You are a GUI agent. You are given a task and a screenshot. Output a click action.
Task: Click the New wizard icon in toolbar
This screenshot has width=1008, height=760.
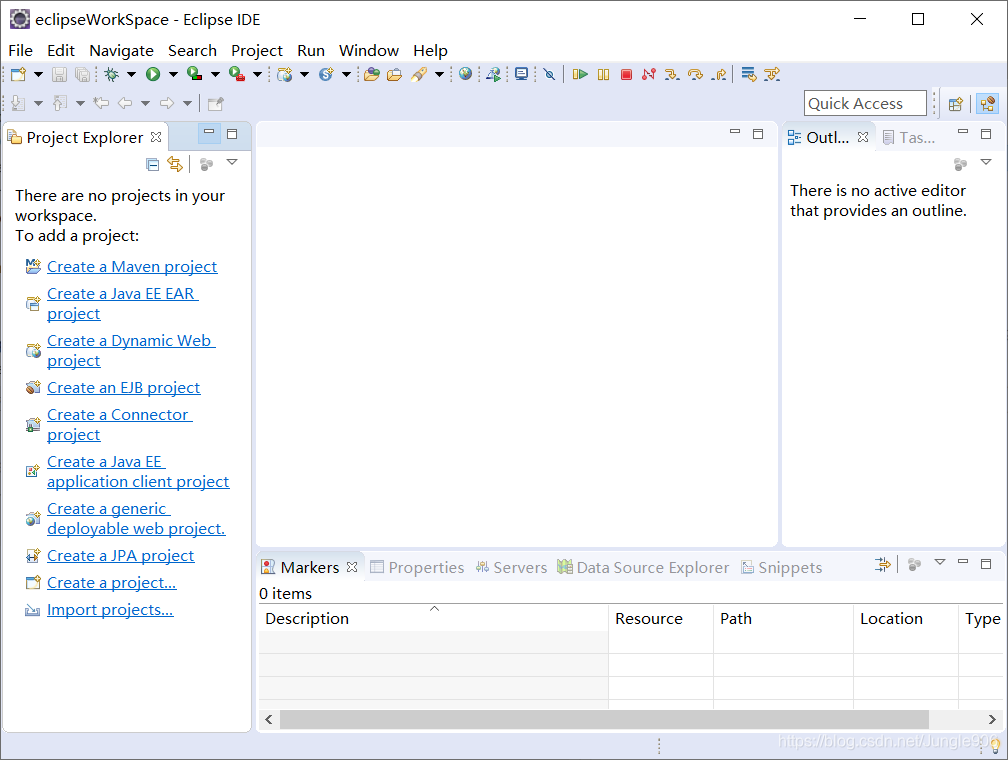19,75
